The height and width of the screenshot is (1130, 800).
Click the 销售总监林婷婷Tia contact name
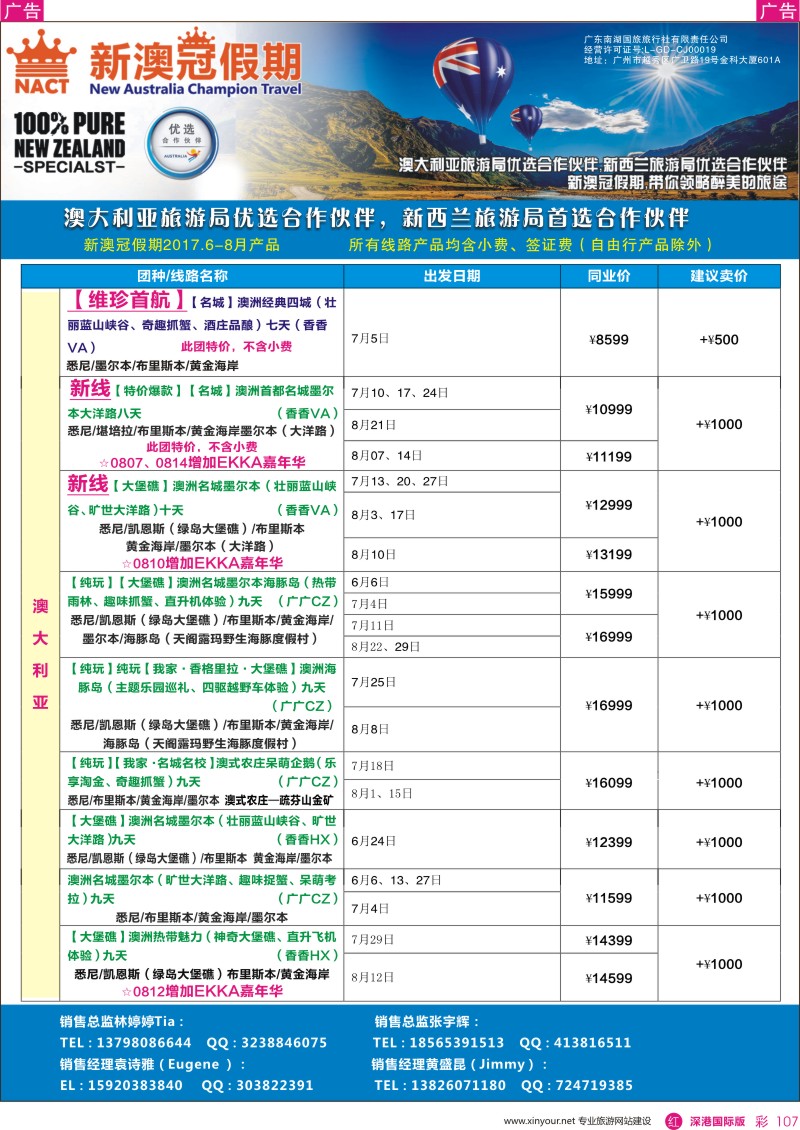coord(122,1022)
